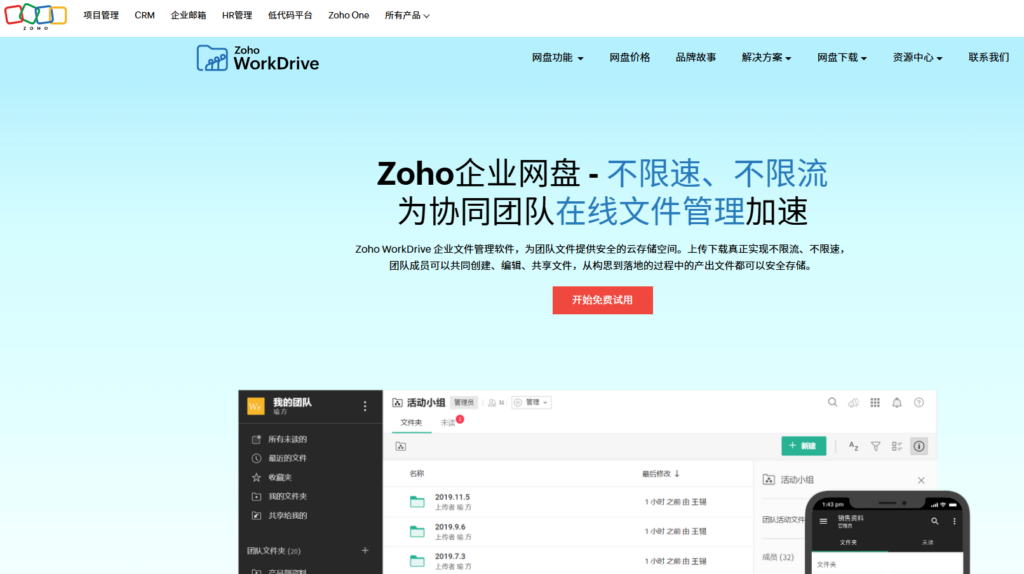This screenshot has height=574, width=1024.
Task: Click the phone hamburger menu icon
Action: (x=824, y=521)
